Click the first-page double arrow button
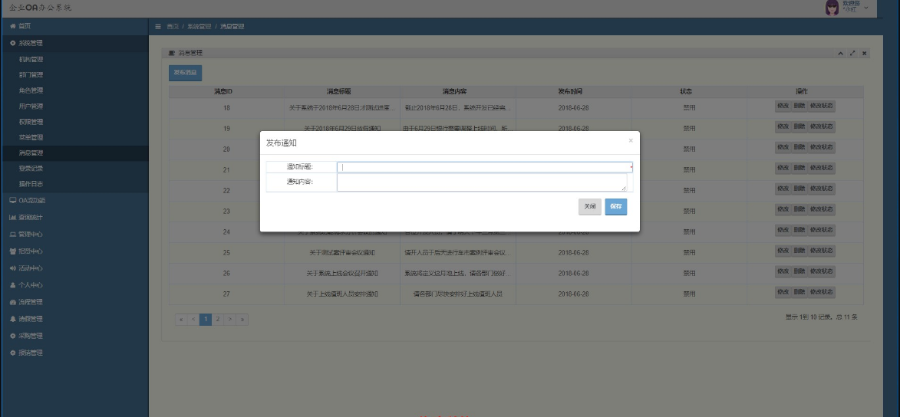 coord(181,319)
